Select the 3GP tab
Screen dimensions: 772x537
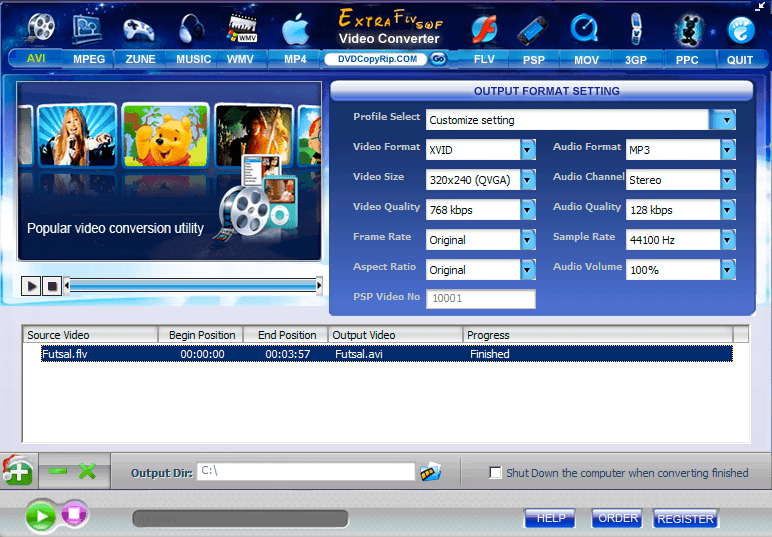click(x=636, y=60)
